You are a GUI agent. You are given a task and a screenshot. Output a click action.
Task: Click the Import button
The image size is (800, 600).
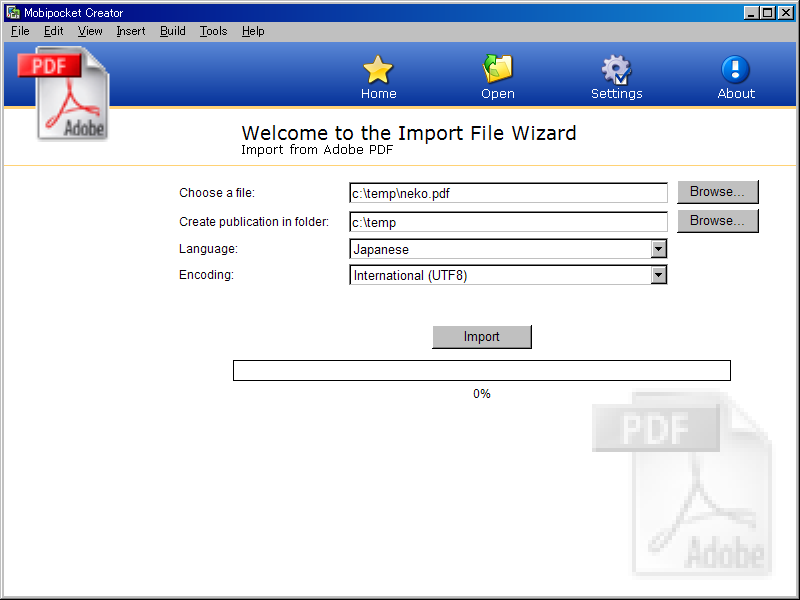pos(482,337)
